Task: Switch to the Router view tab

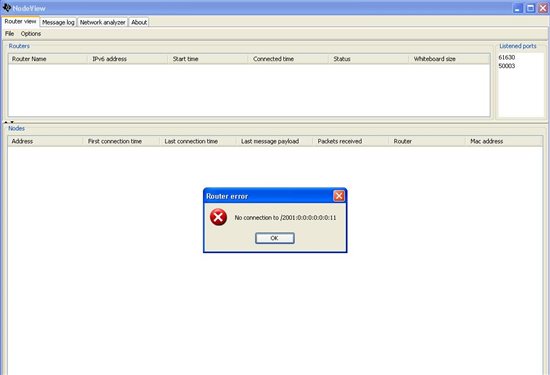Action: point(20,21)
